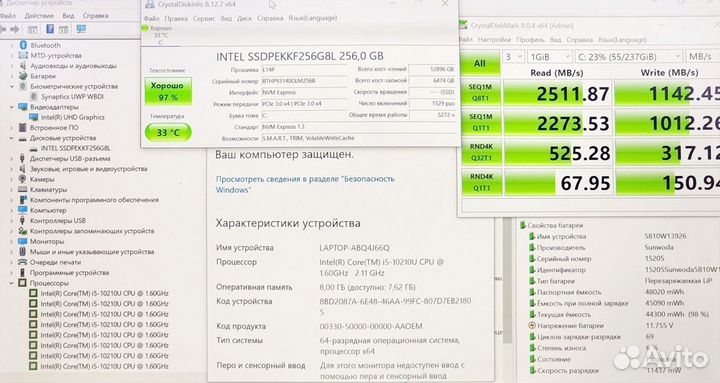Run the RND4K Q32T1 test button
Image resolution: width=720 pixels, height=383 pixels.
click(481, 152)
